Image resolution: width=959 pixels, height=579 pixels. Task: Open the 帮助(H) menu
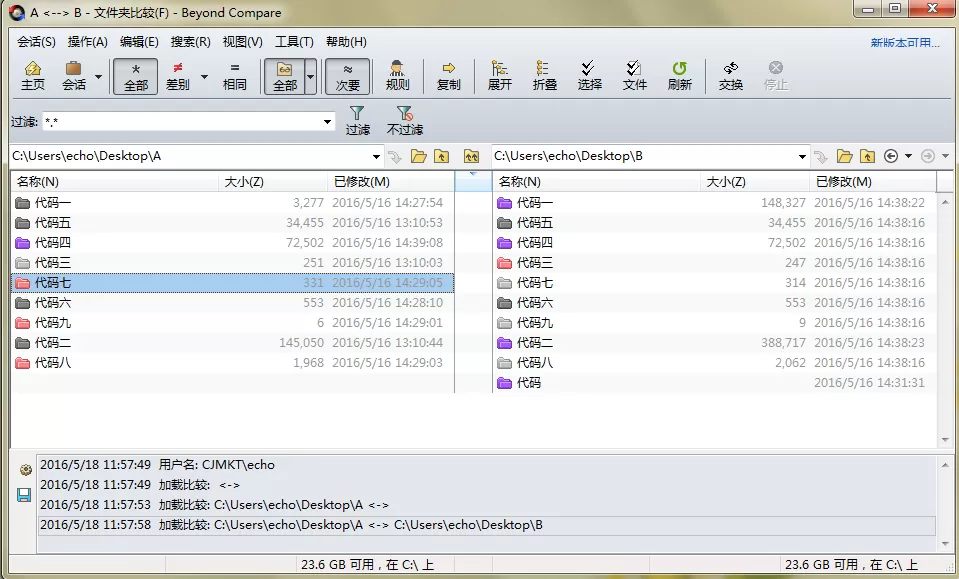(x=346, y=42)
